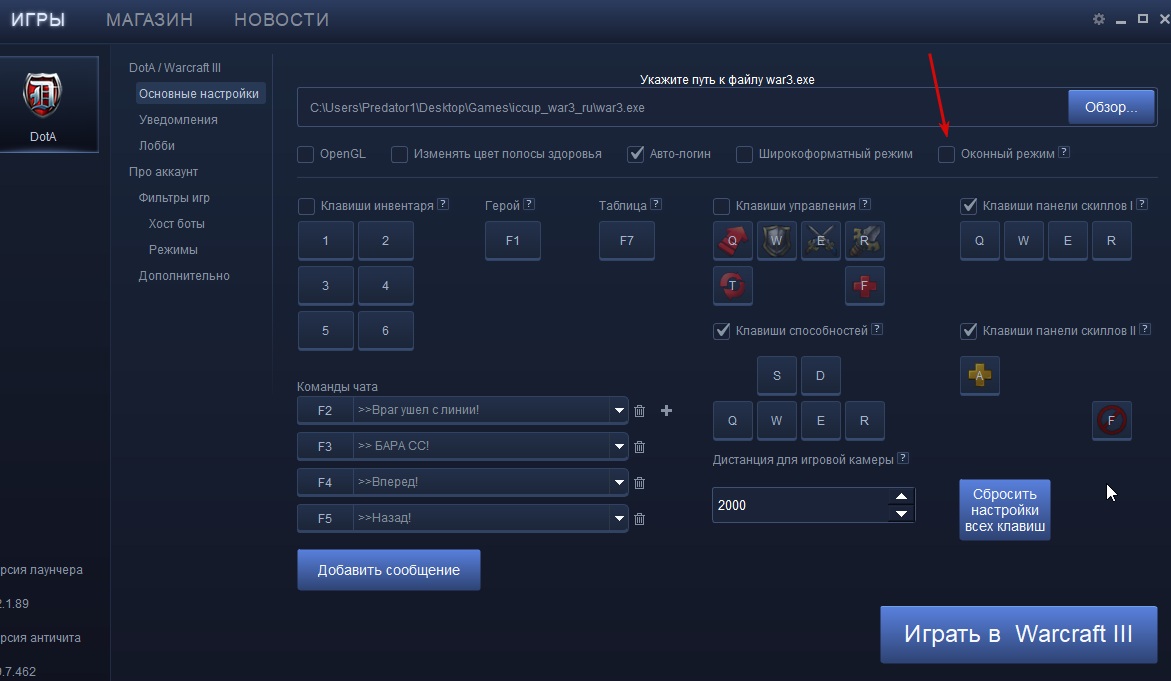This screenshot has width=1171, height=681.
Task: Delete the F4 chat command
Action: tap(639, 482)
